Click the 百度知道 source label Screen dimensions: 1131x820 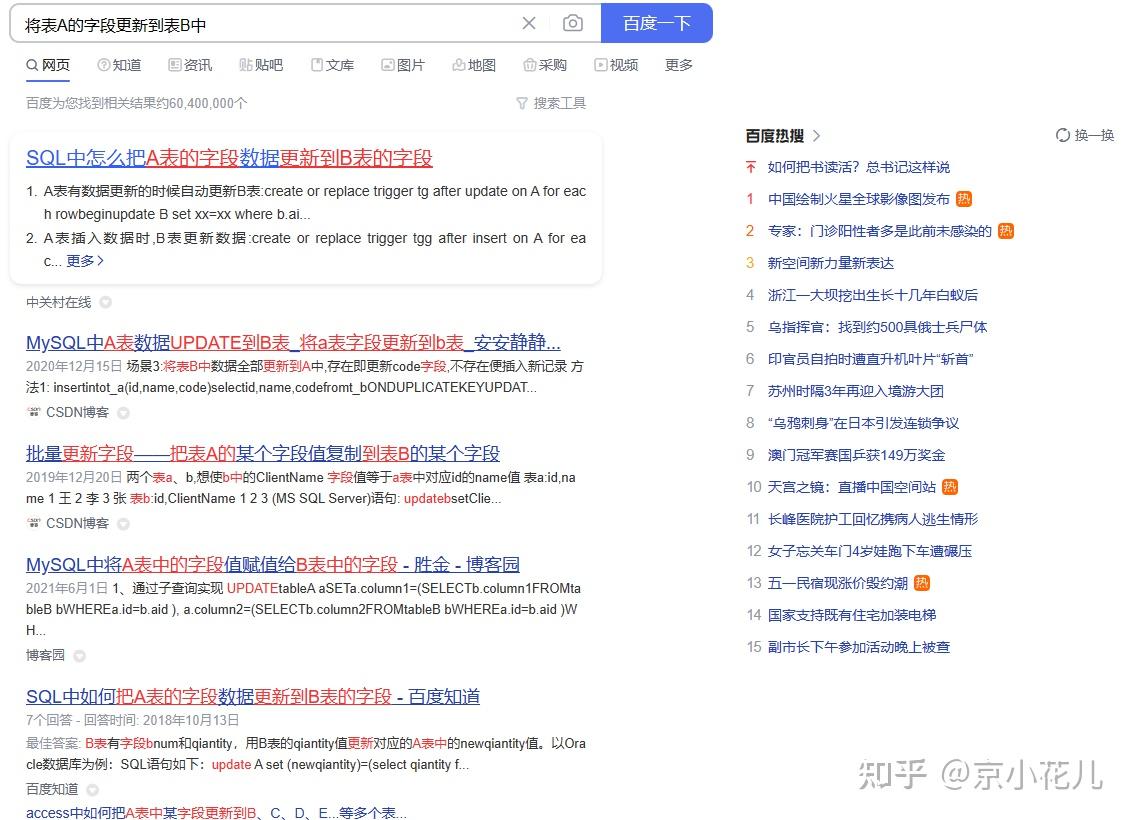pos(52,789)
